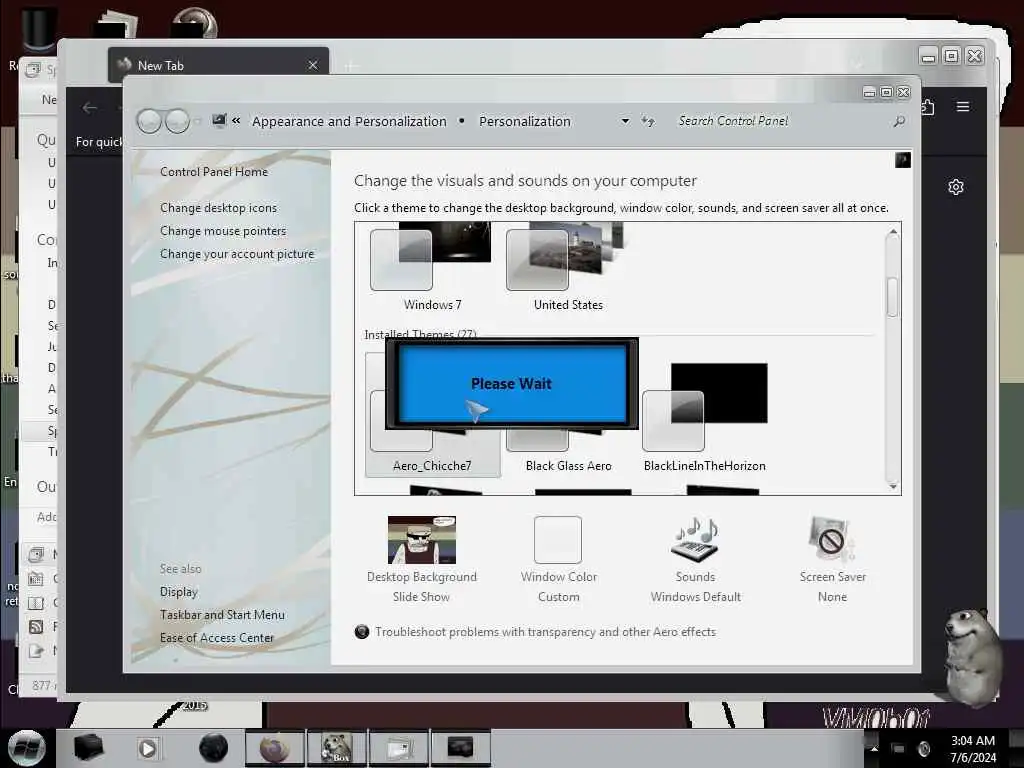The image size is (1024, 768).
Task: Open Ease of Access Center link
Action: pyautogui.click(x=217, y=637)
